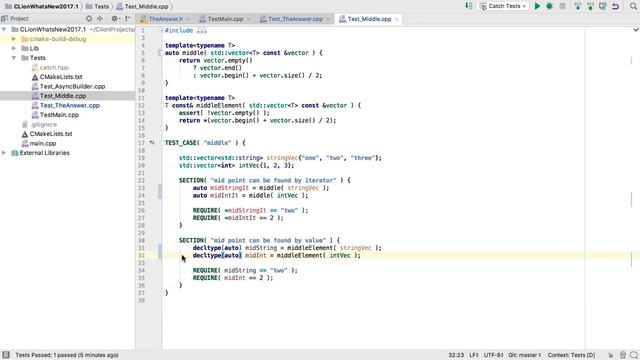
Task: Expand External Libraries node
Action: (4, 153)
